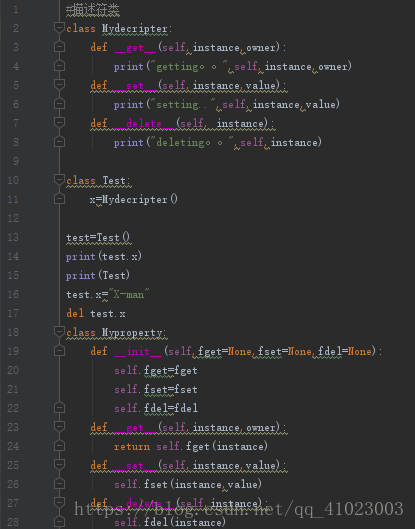The height and width of the screenshot is (529, 415).
Task: Click the fold end marker on line 4
Action: click(59, 65)
